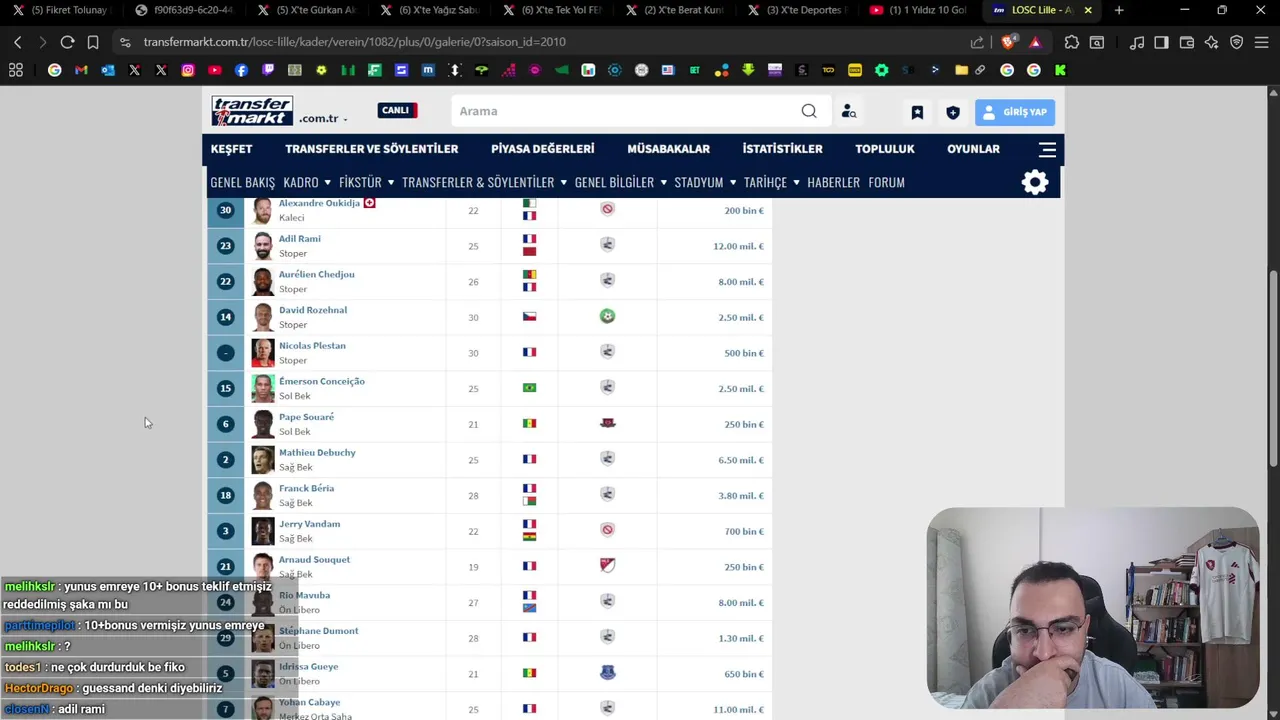Open the Brave VPN shield icon
The width and height of the screenshot is (1280, 720).
click(x=1237, y=42)
